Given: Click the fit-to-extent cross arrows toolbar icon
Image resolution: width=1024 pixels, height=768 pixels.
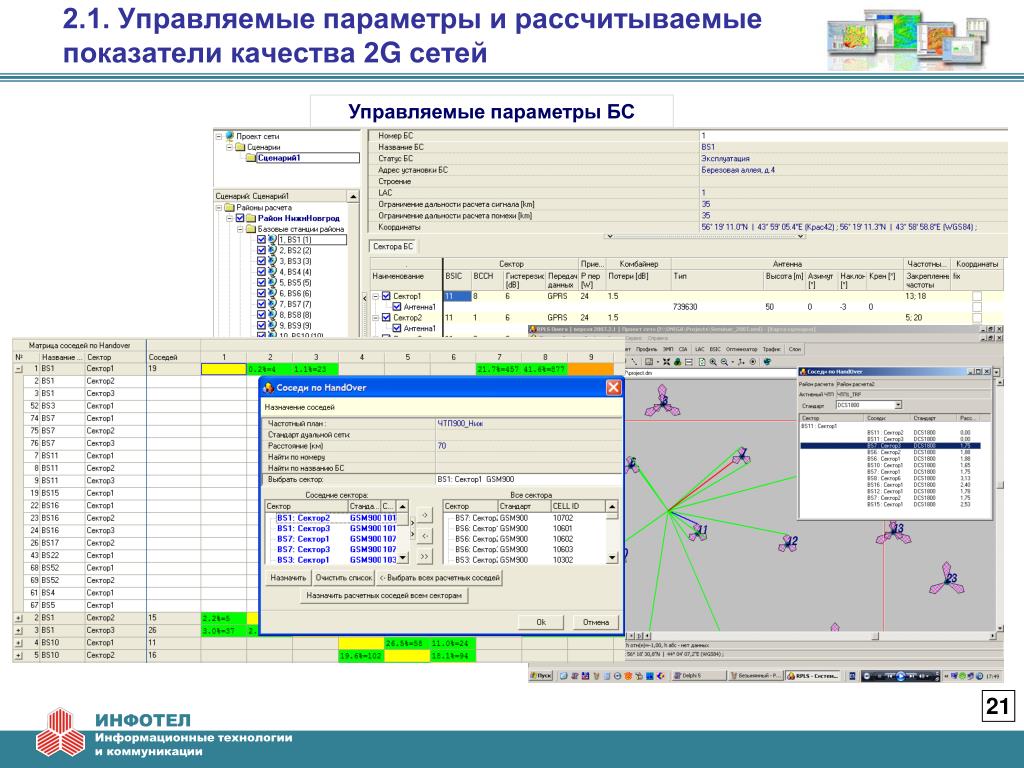Looking at the screenshot, I should (667, 362).
